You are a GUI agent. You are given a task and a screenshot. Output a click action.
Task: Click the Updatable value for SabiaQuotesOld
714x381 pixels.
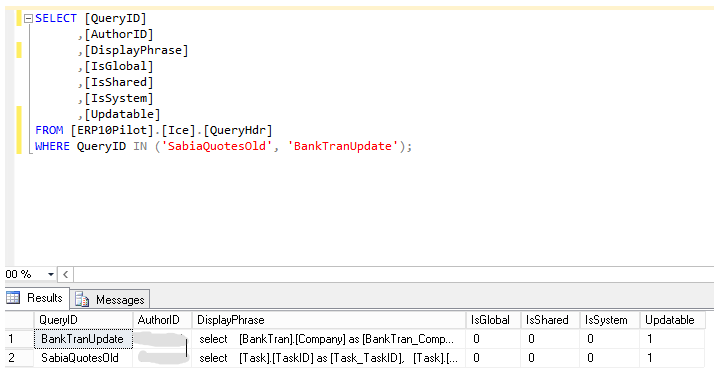pyautogui.click(x=673, y=358)
